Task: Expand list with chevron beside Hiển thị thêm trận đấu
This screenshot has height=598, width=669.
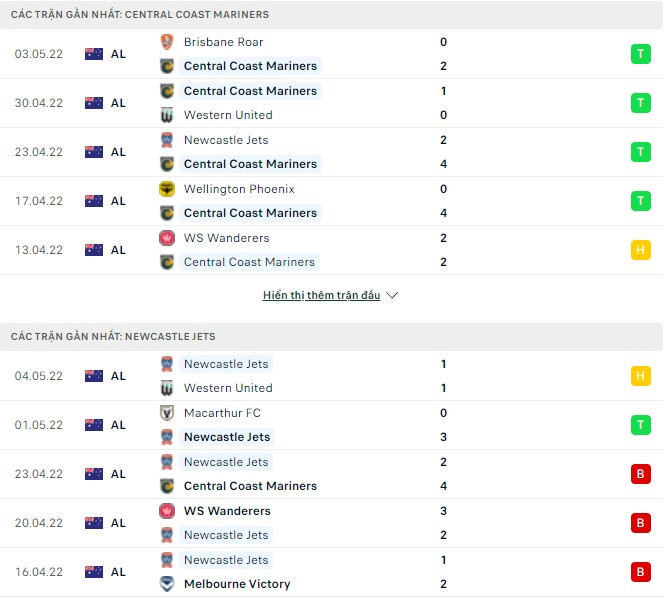Action: click(392, 296)
